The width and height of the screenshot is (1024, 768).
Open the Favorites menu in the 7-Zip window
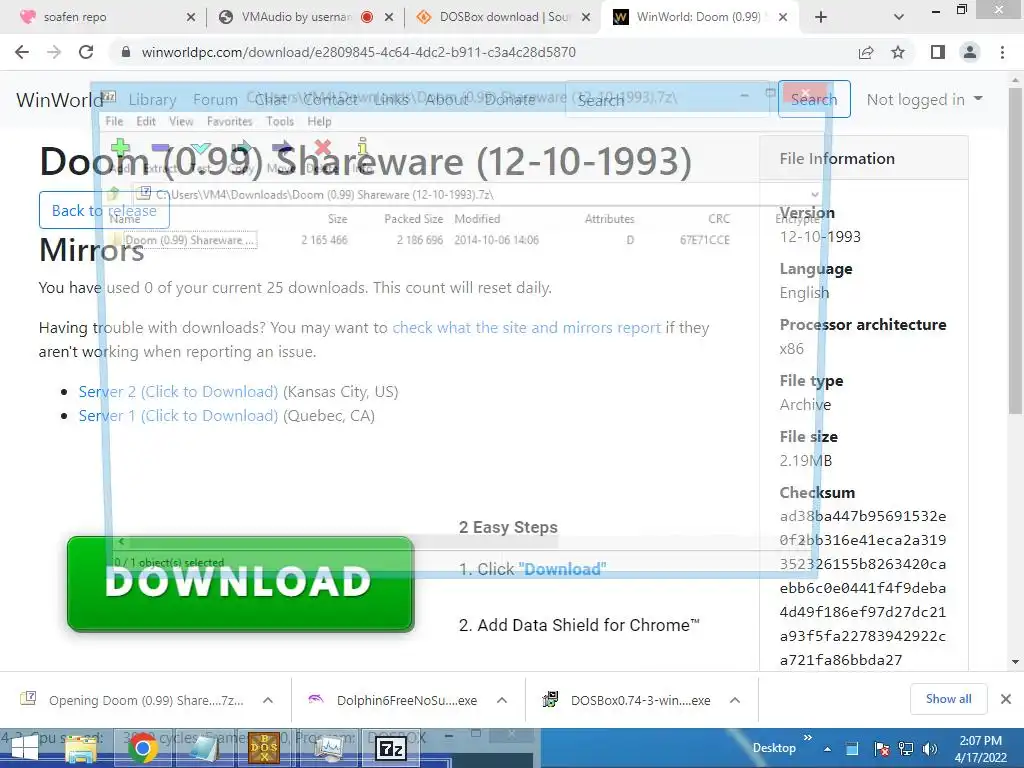(229, 121)
